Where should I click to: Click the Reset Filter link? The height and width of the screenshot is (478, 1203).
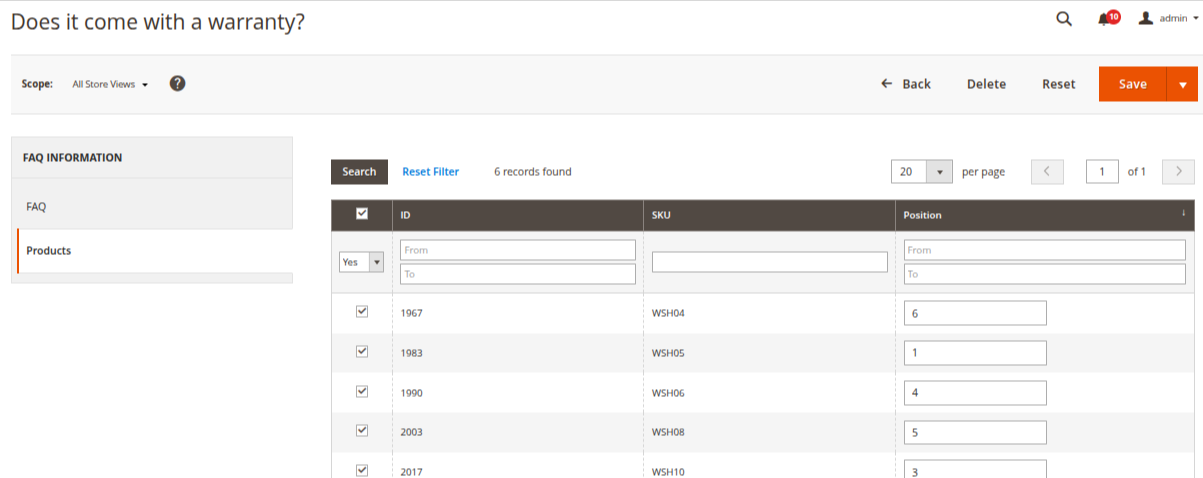(430, 172)
